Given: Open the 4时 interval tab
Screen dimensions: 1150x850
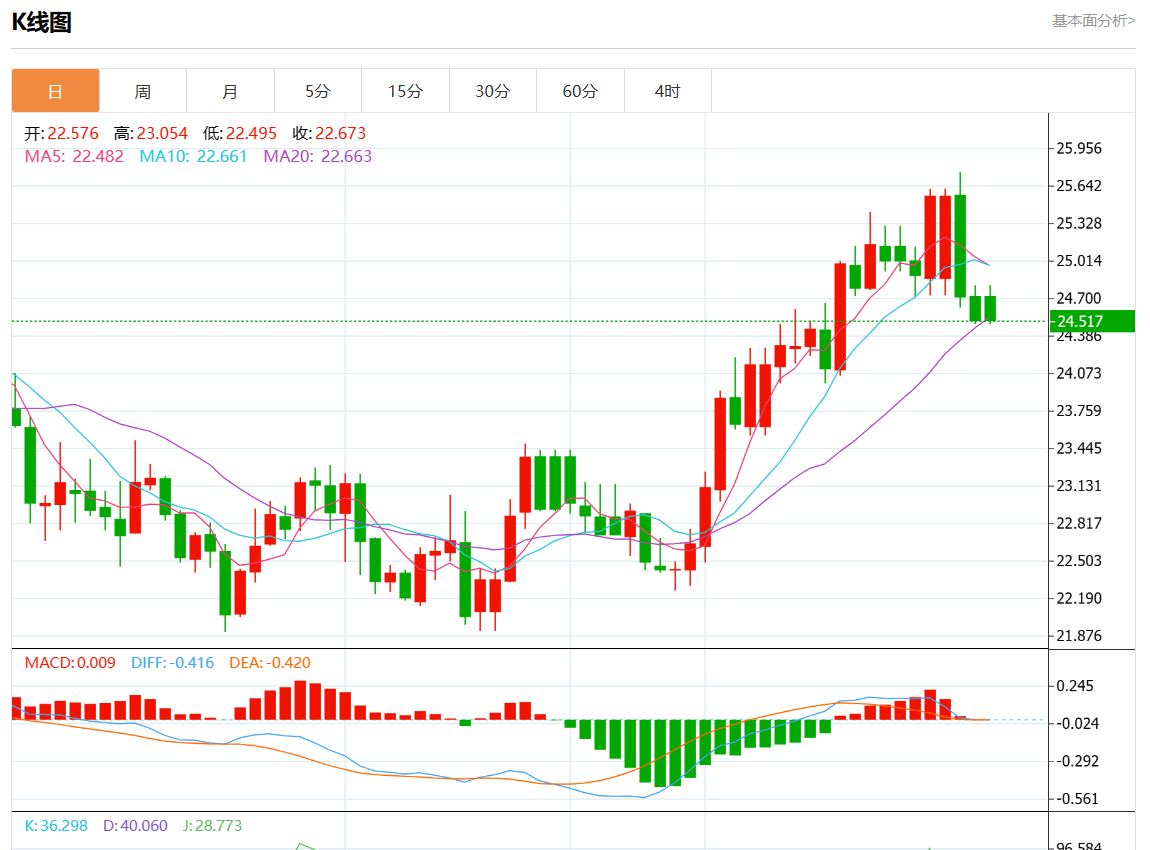Looking at the screenshot, I should [x=667, y=91].
